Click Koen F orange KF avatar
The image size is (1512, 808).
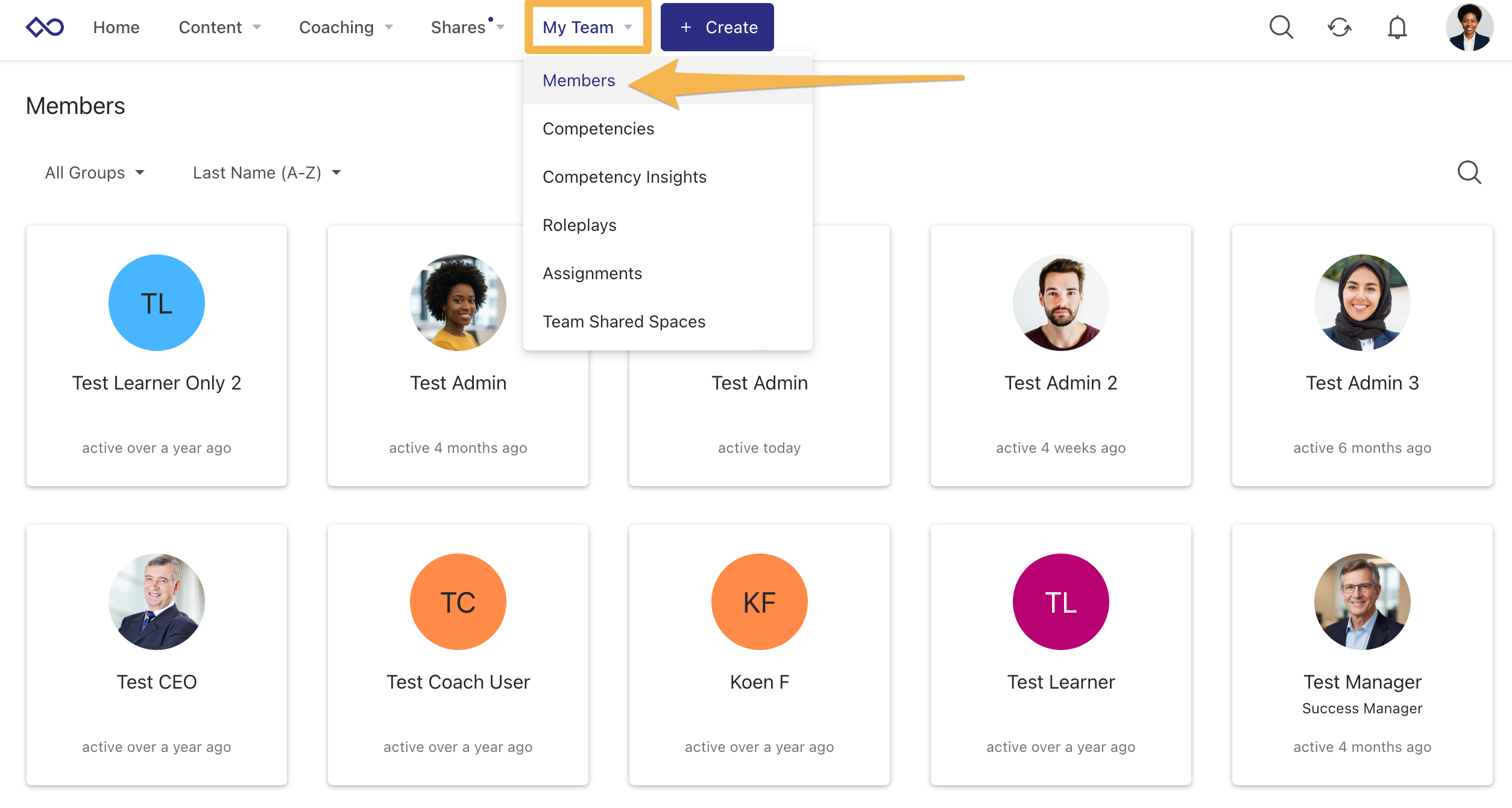[x=759, y=602]
